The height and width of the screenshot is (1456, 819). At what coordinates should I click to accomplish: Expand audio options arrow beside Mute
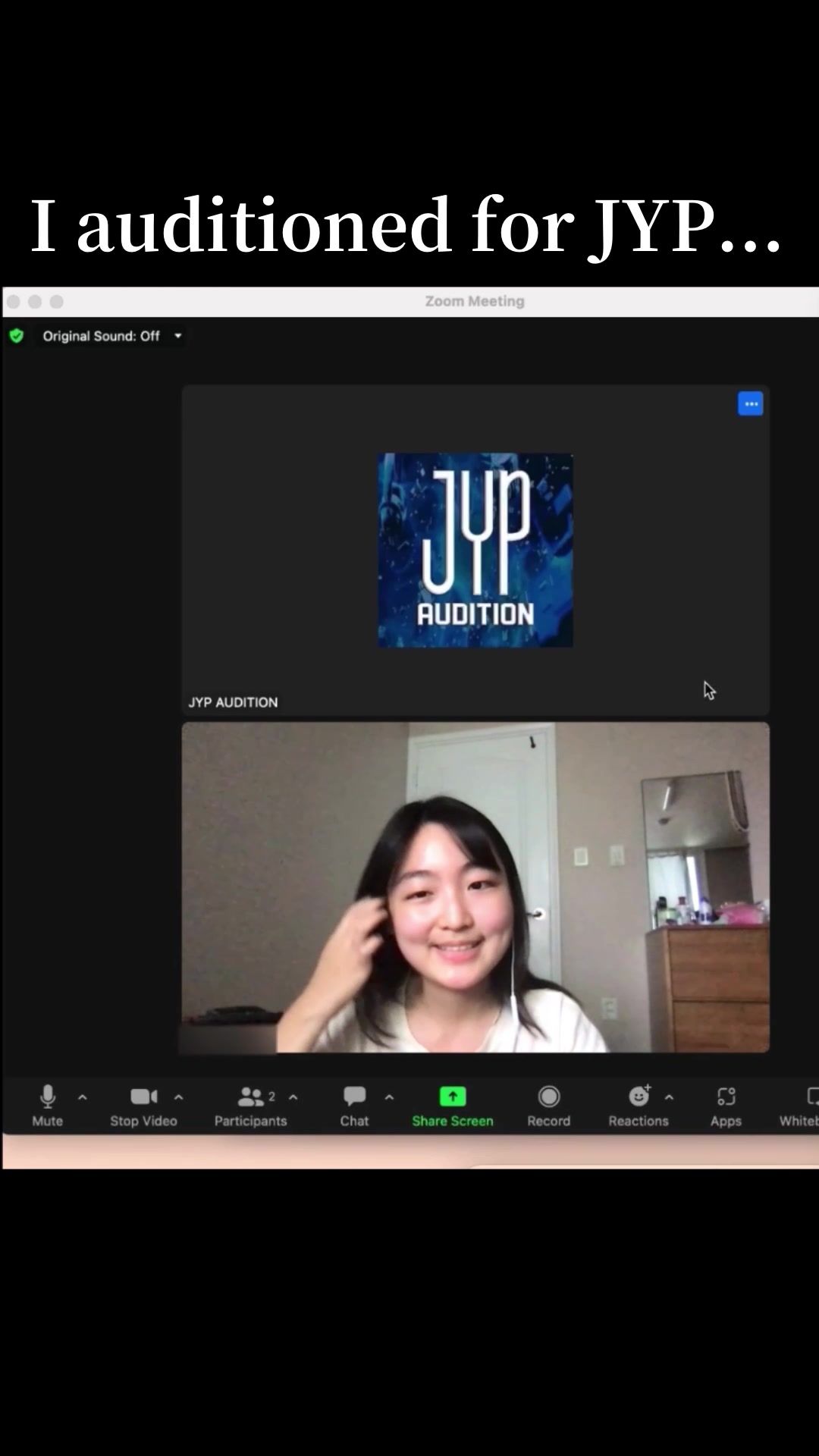(x=83, y=1097)
